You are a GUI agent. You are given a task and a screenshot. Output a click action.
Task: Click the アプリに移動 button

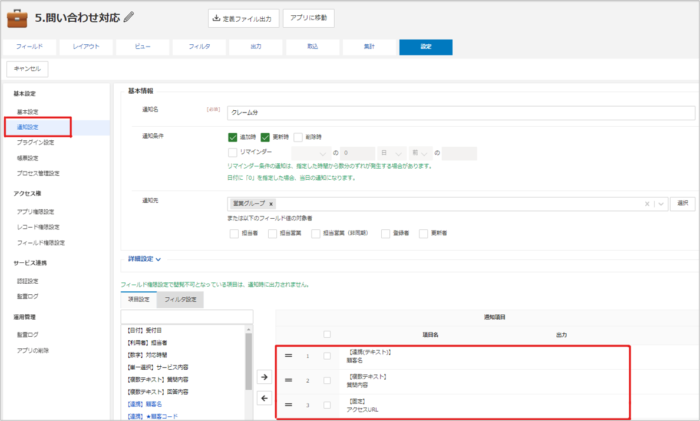(x=308, y=18)
